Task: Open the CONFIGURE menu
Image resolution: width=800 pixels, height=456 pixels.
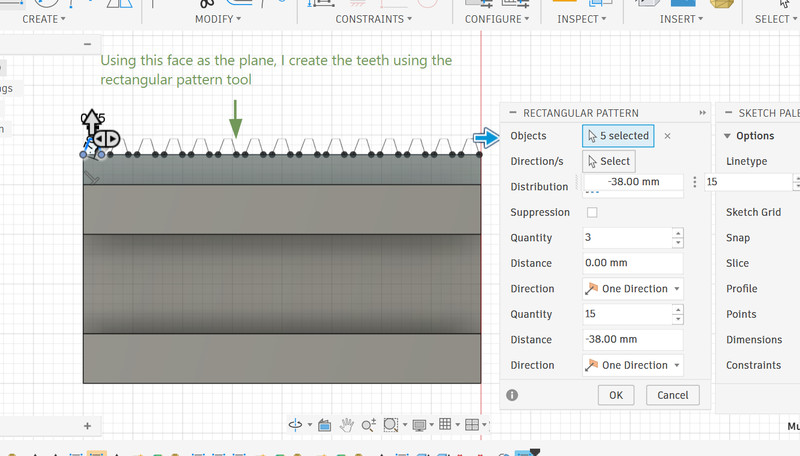Action: (x=497, y=19)
